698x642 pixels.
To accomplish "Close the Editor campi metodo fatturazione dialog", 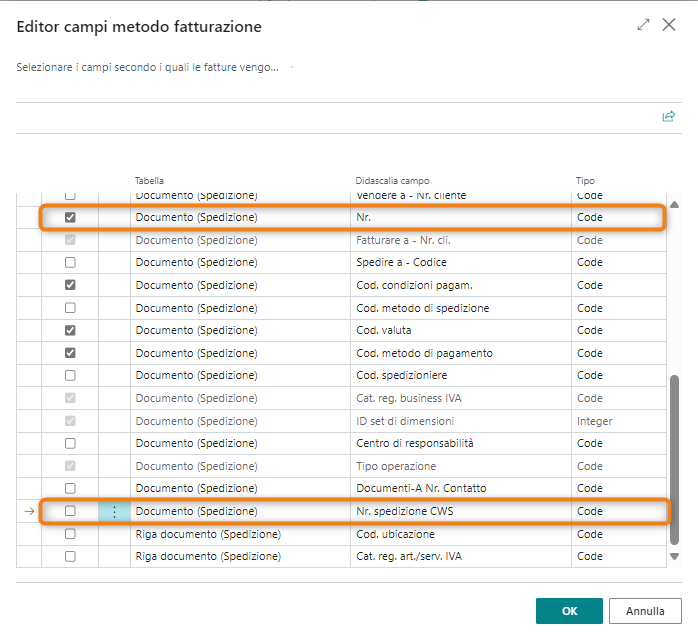I will pos(669,25).
